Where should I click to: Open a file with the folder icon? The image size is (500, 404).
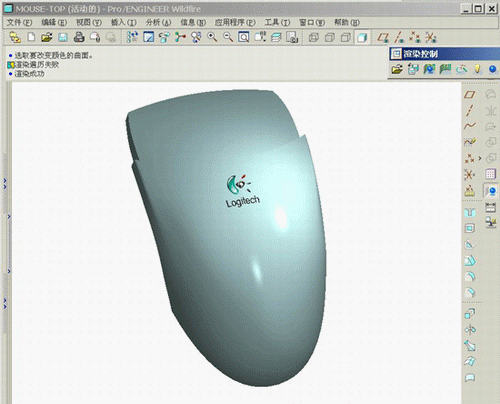tap(47, 37)
